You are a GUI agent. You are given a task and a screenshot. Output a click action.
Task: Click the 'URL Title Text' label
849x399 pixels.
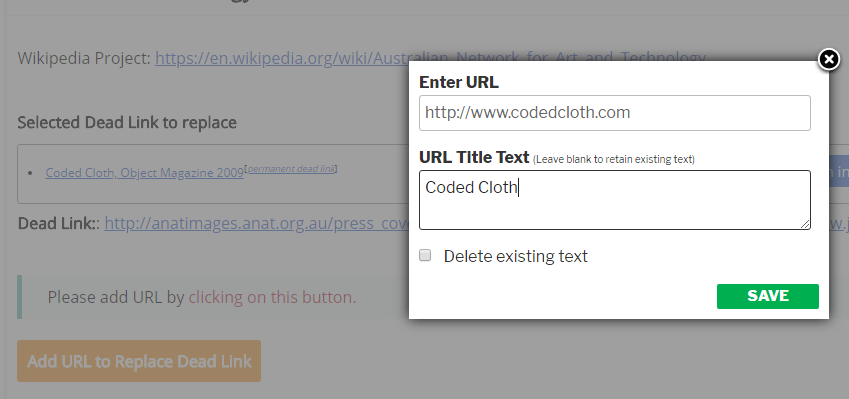tap(474, 157)
